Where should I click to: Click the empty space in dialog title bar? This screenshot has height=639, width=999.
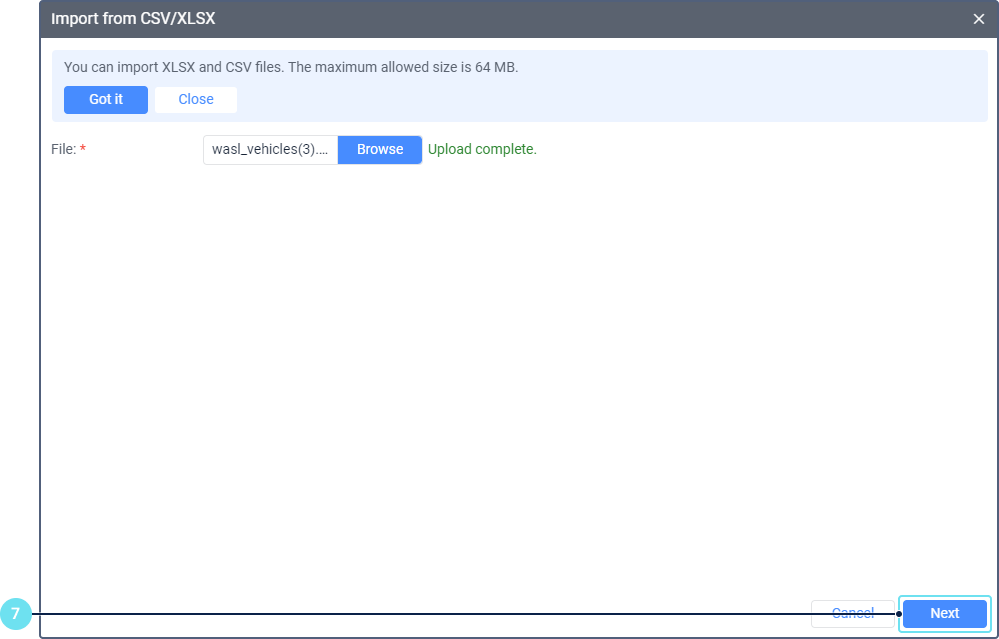coord(600,19)
